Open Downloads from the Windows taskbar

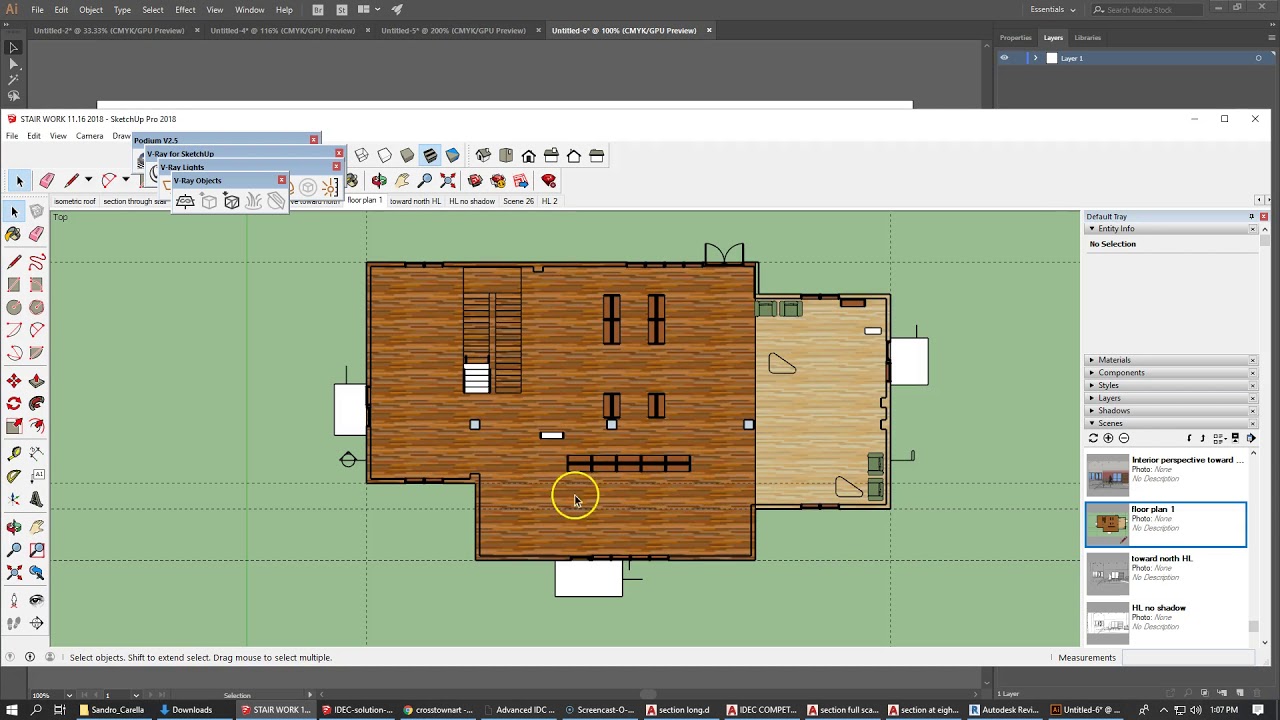186,710
